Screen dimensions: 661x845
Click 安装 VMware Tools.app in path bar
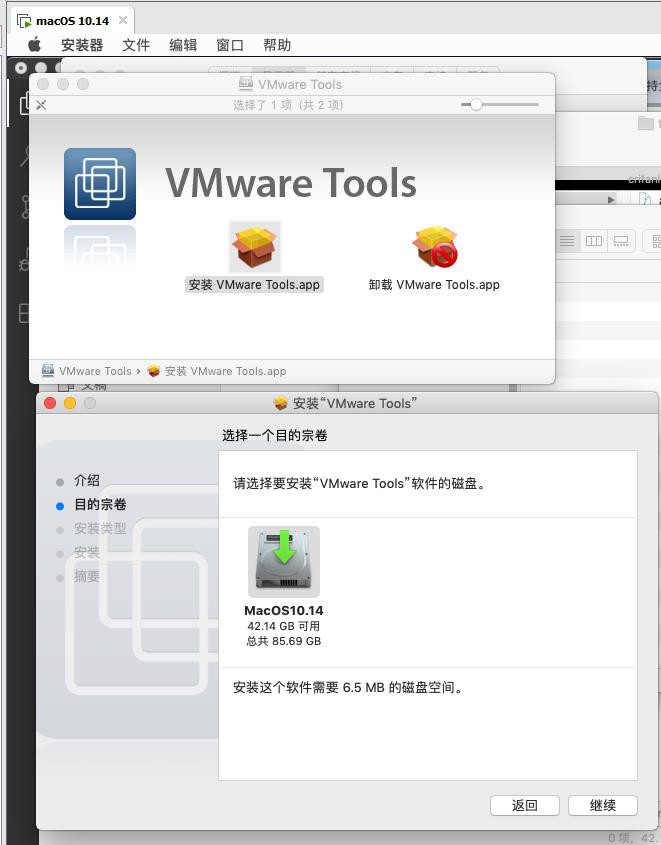(217, 371)
